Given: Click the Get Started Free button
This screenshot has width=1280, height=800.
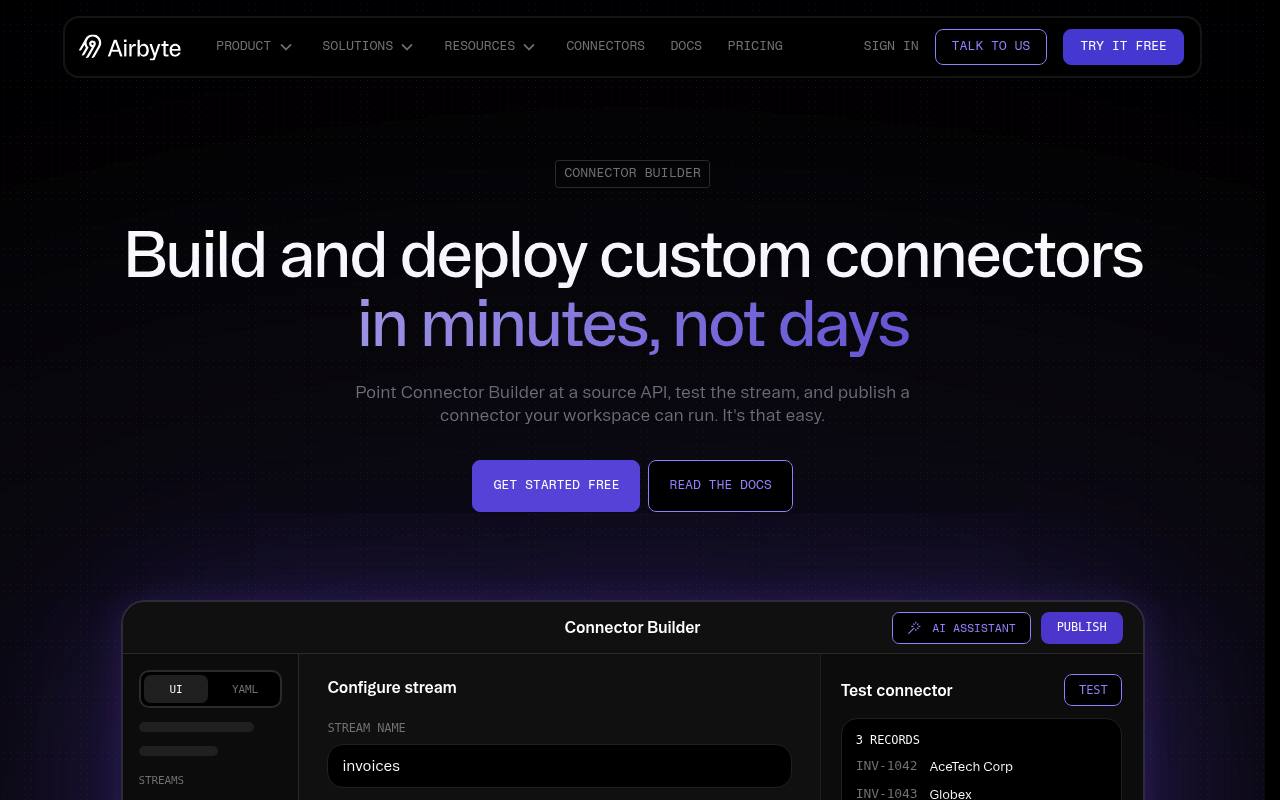Looking at the screenshot, I should (x=556, y=486).
